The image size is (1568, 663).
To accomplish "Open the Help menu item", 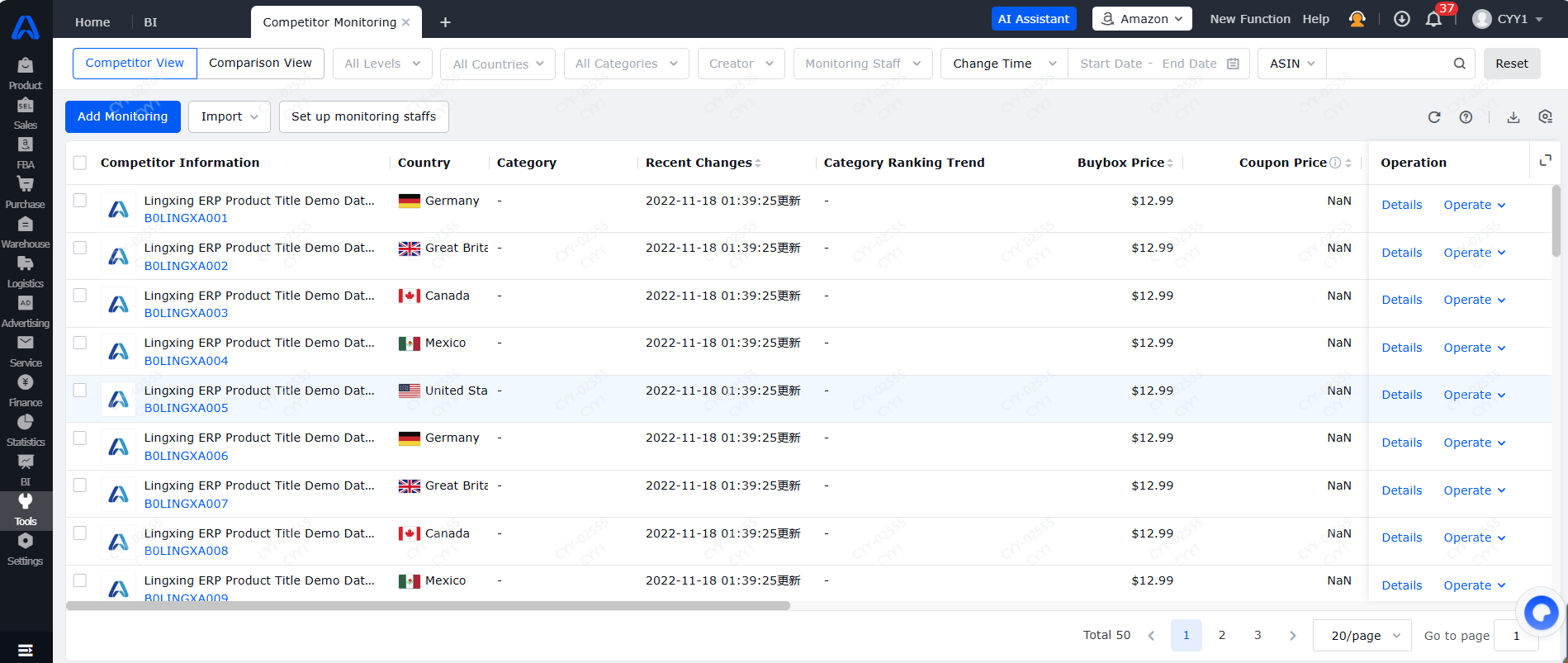I will click(1316, 19).
